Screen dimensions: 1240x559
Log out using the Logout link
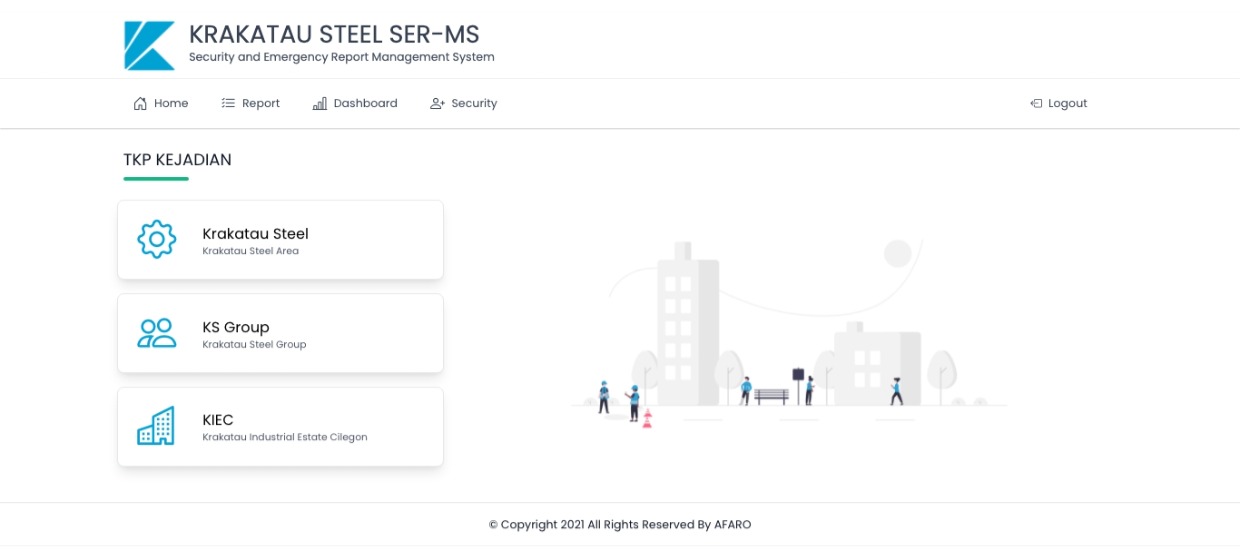point(1059,103)
